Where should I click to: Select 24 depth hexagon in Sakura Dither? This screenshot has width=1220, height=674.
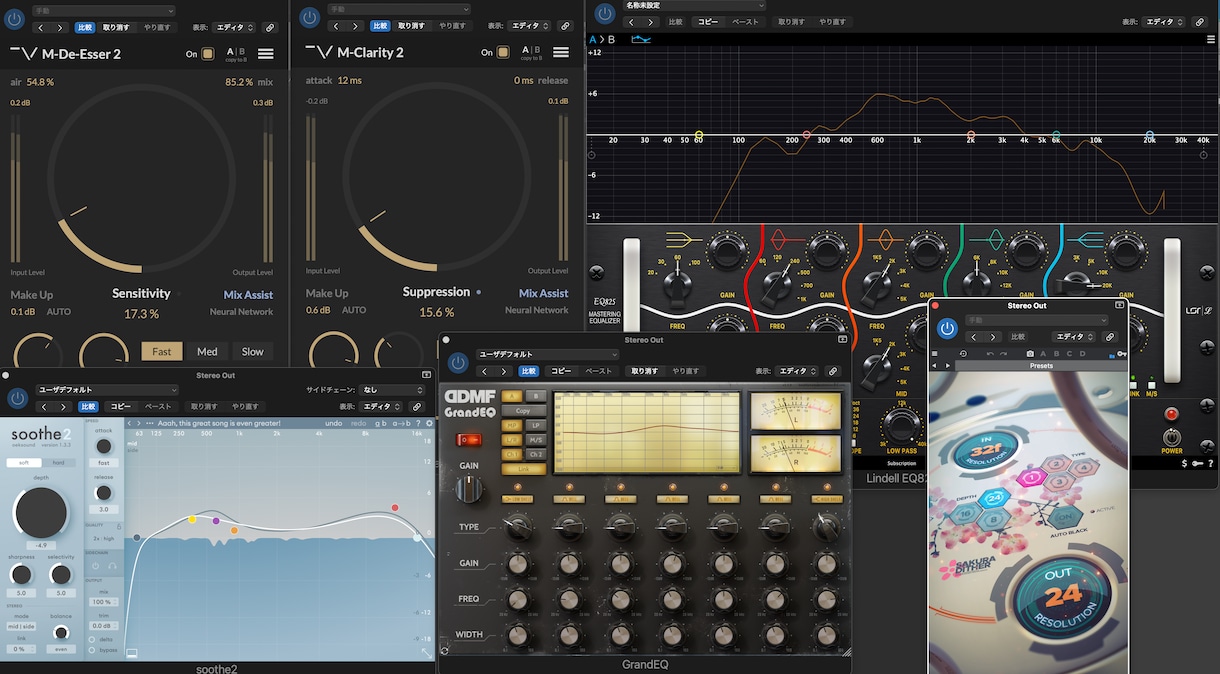click(995, 496)
